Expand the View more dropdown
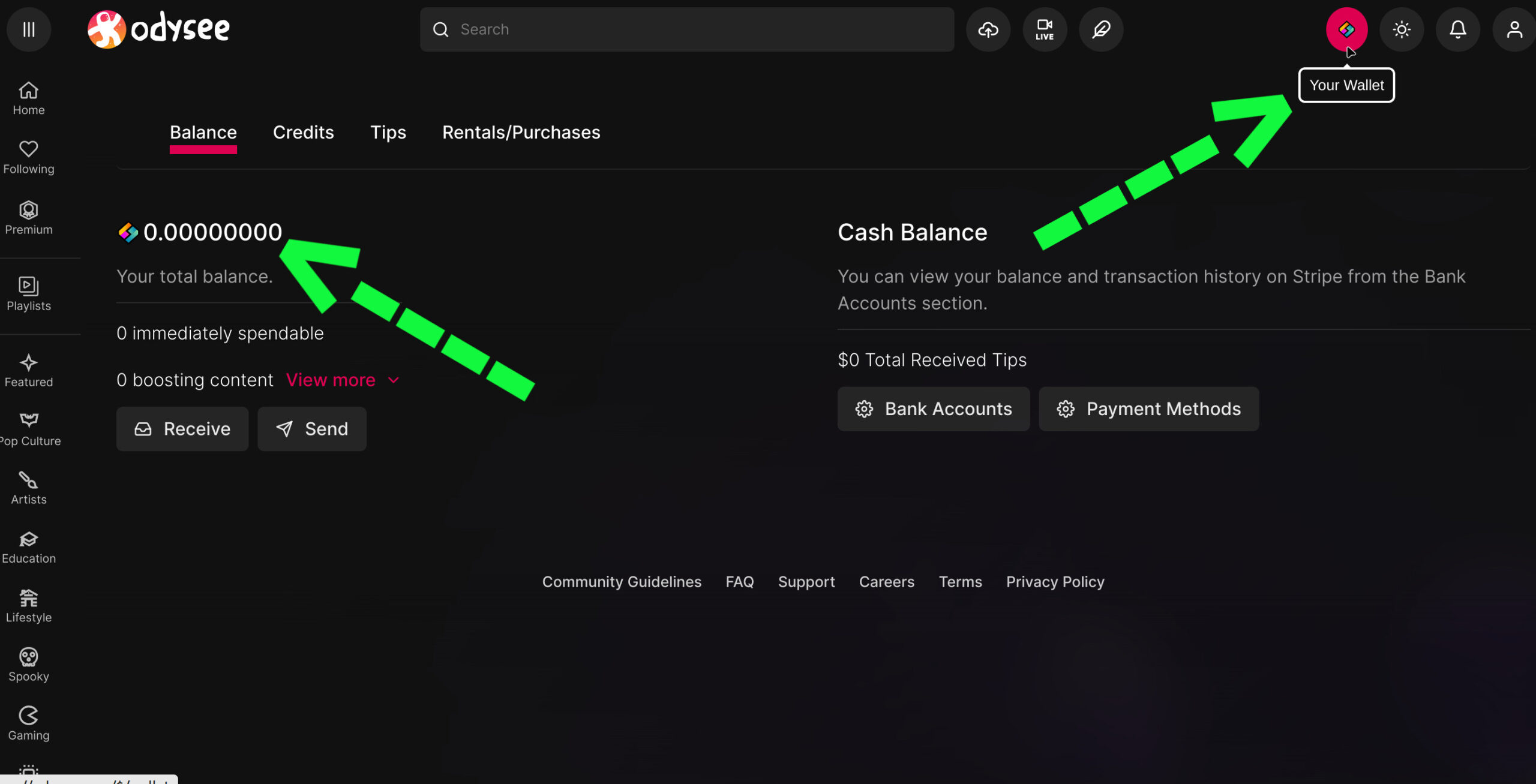This screenshot has width=1536, height=784. (340, 380)
